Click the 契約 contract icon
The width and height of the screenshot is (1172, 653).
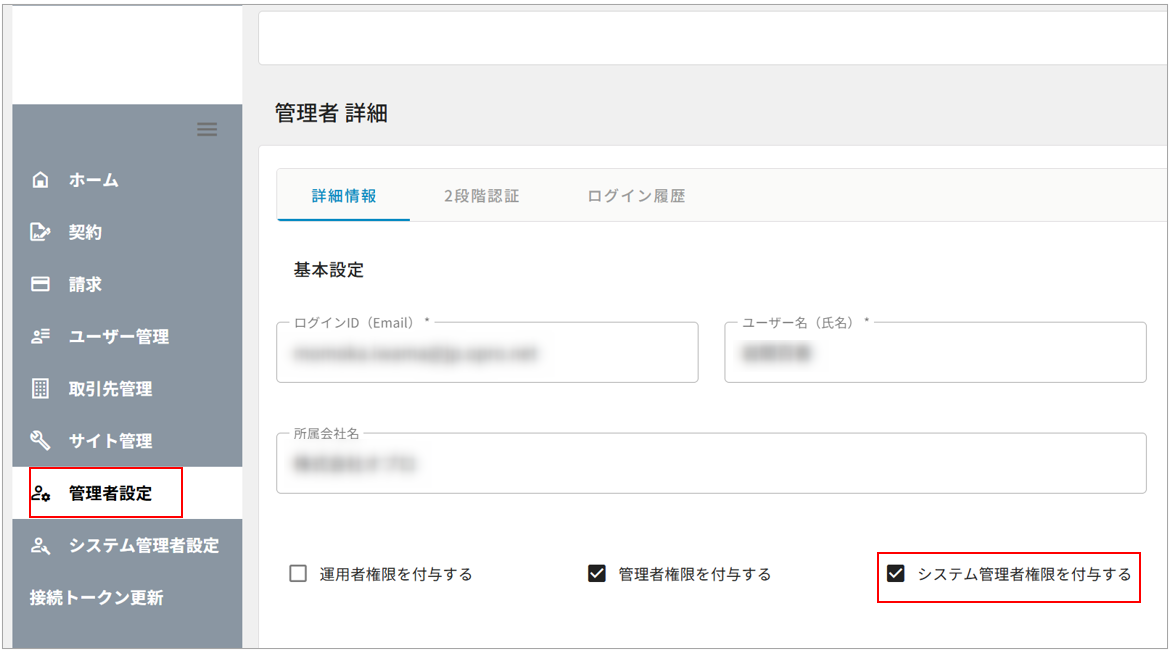tap(40, 233)
